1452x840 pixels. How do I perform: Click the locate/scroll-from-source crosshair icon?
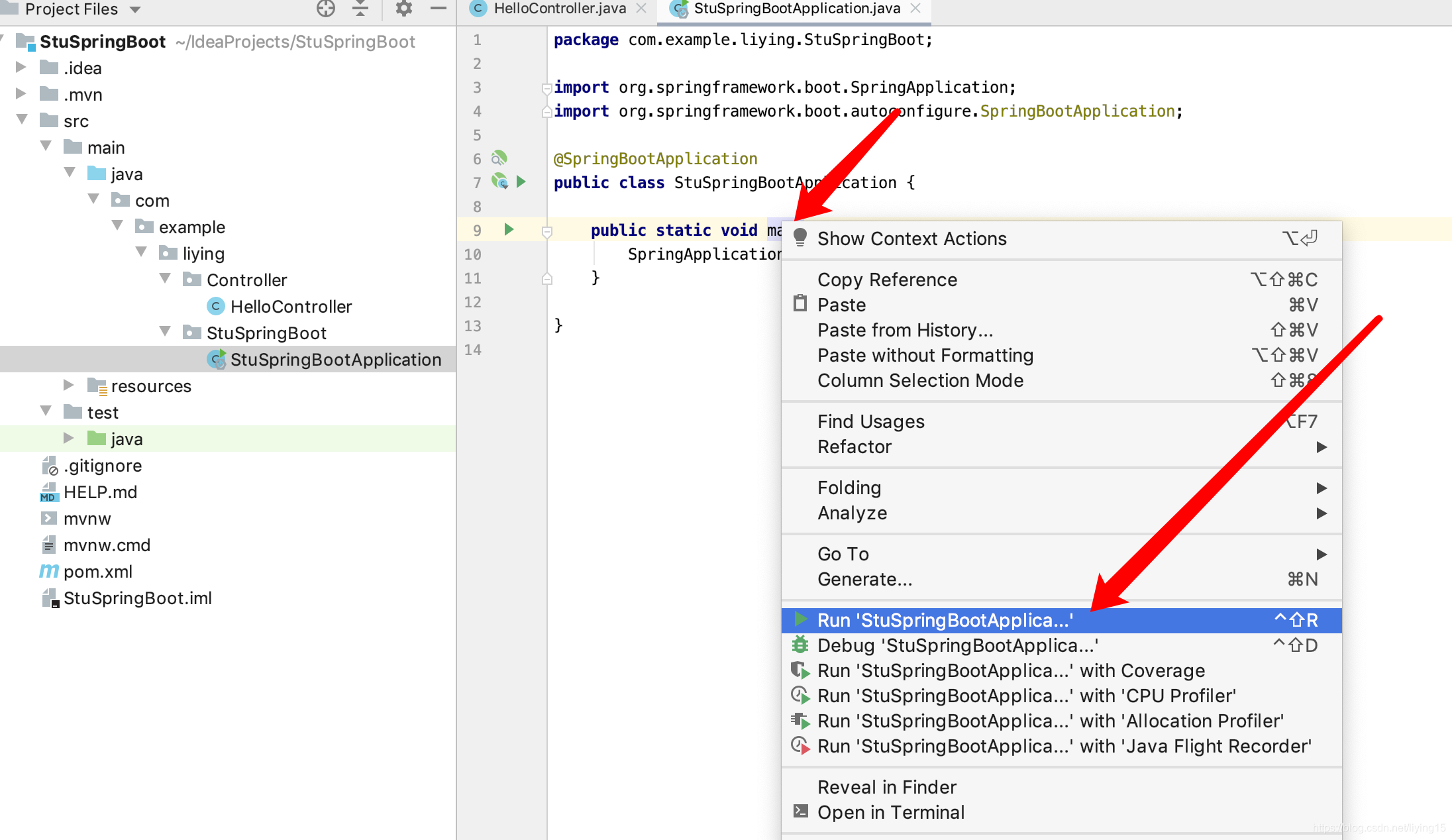coord(325,9)
